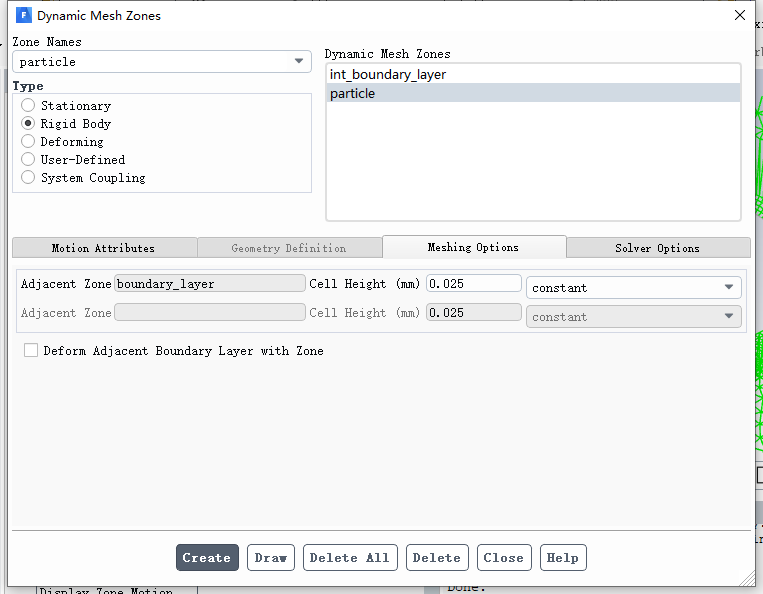Select int_boundary_layer in Dynamic Mesh Zones list
The image size is (763, 594).
click(388, 75)
